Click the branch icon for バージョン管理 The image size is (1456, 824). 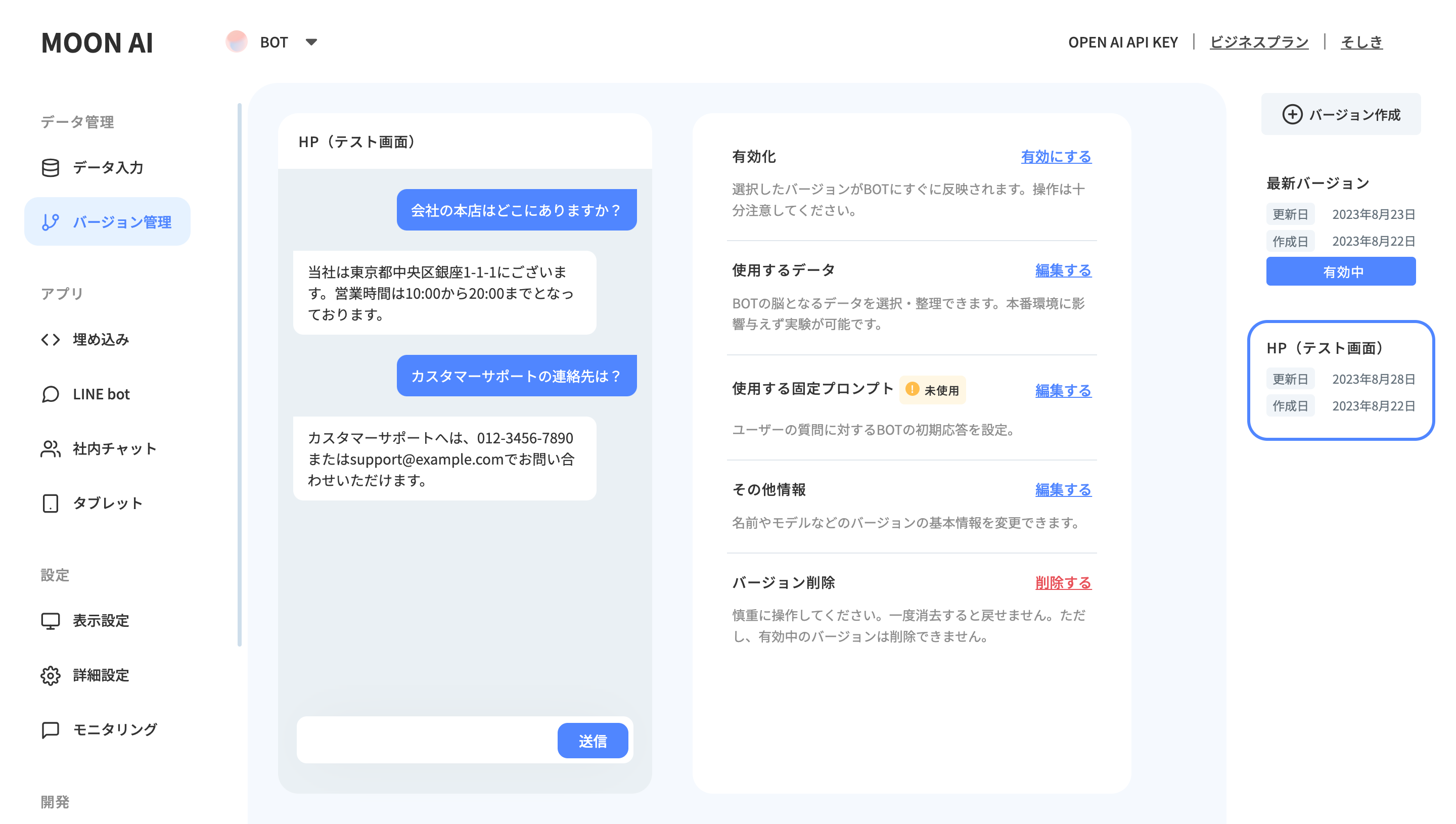point(51,222)
